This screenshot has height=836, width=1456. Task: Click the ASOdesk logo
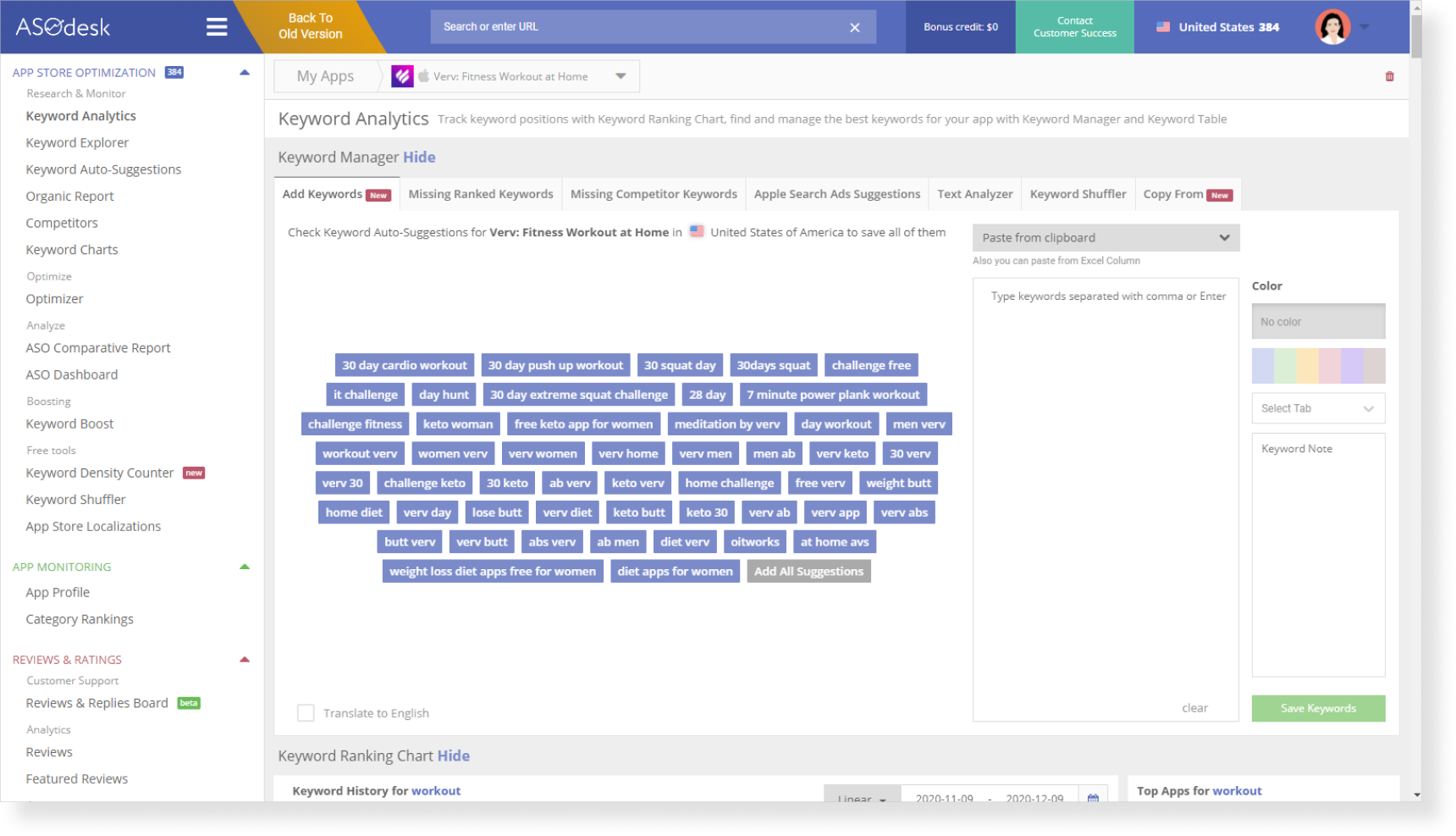(63, 27)
